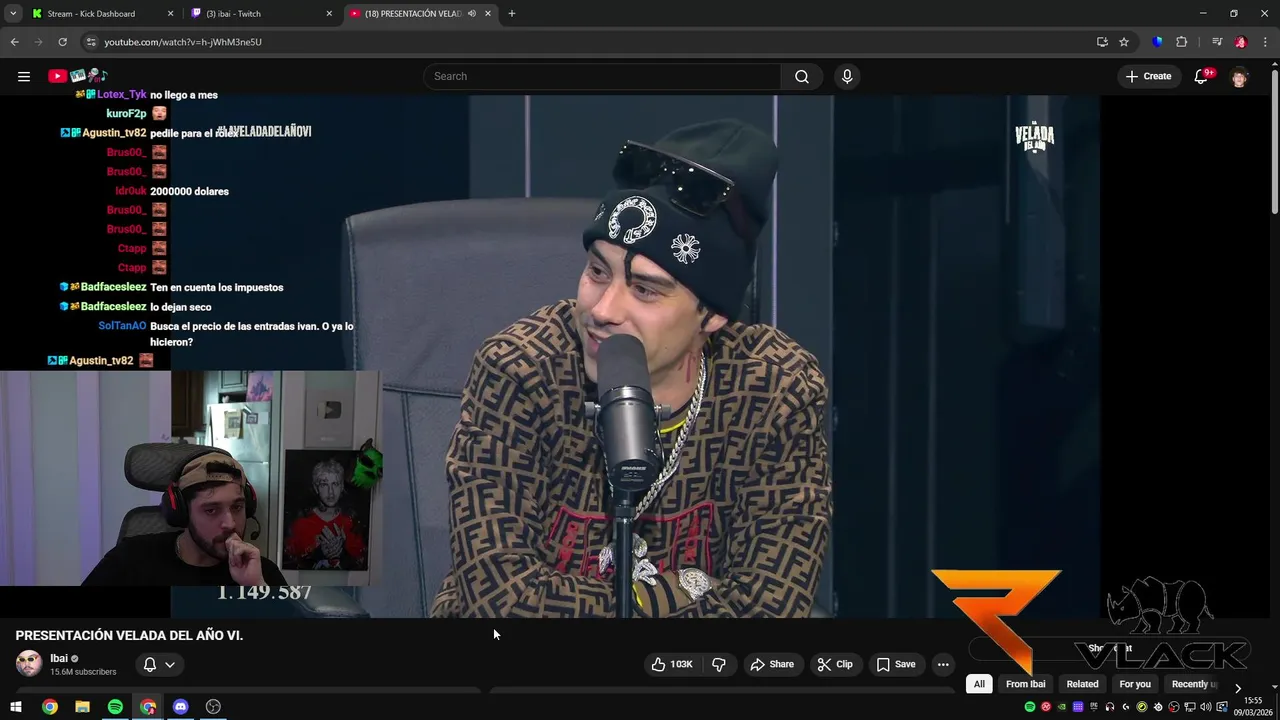
Task: Reload the current page
Action: point(62,42)
